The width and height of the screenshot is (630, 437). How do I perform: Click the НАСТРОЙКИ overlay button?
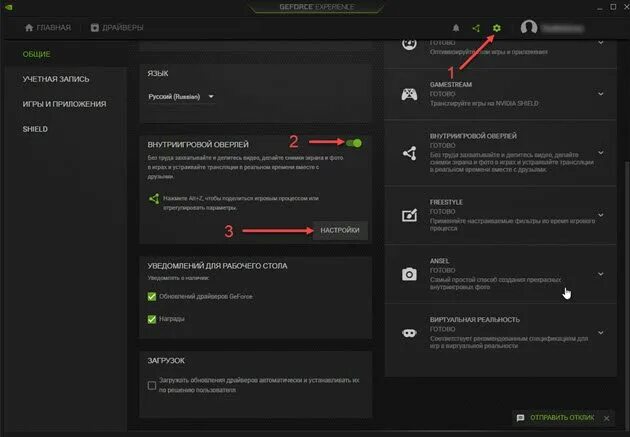point(340,230)
